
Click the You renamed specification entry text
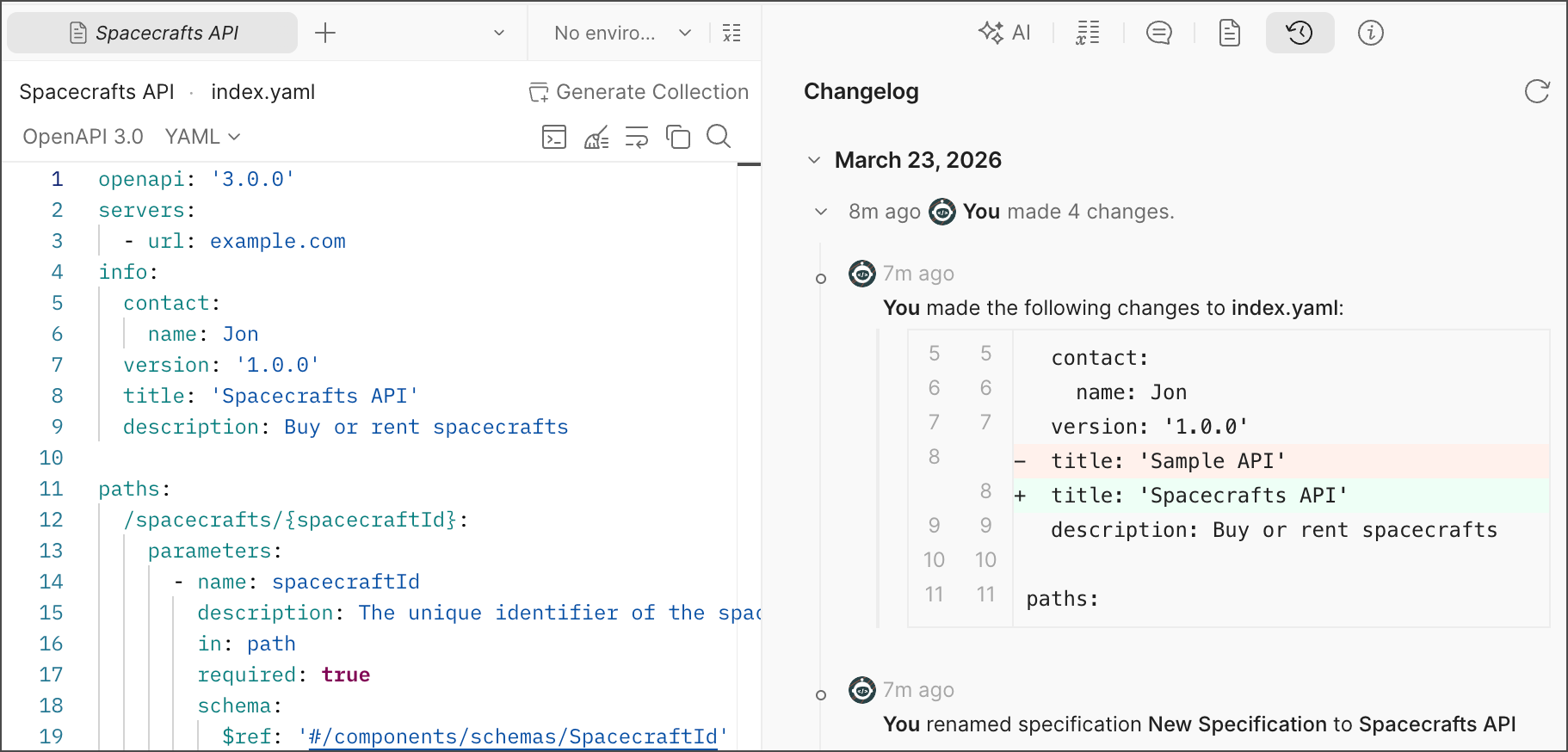(1200, 724)
